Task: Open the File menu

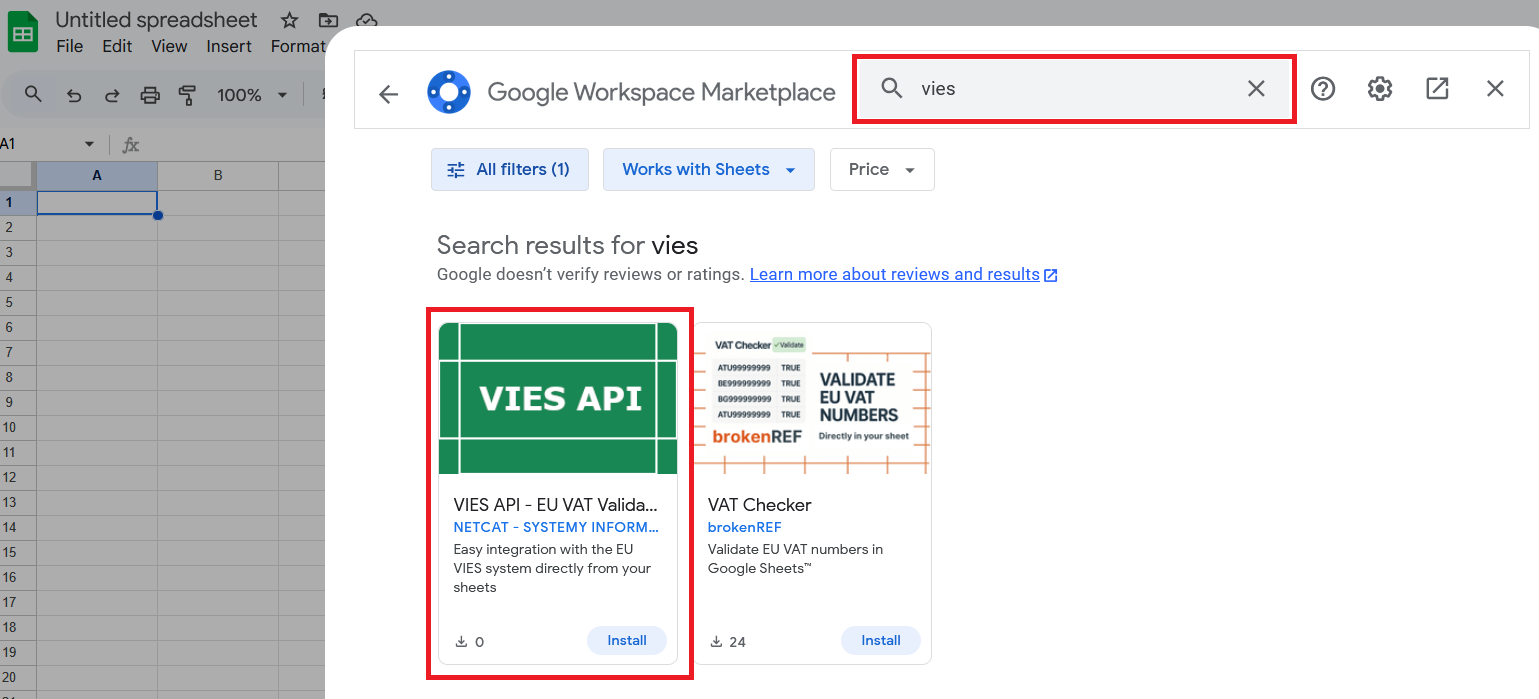Action: [69, 46]
